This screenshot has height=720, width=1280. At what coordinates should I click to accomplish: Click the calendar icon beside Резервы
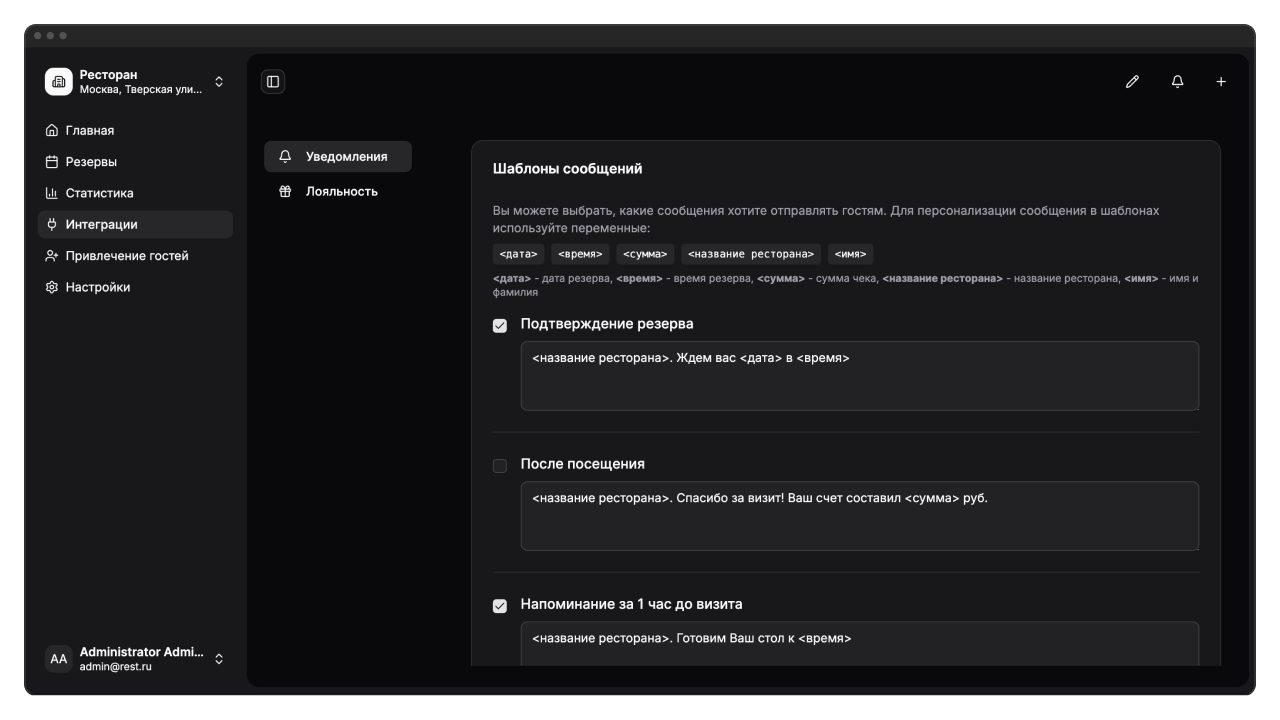[x=52, y=162]
